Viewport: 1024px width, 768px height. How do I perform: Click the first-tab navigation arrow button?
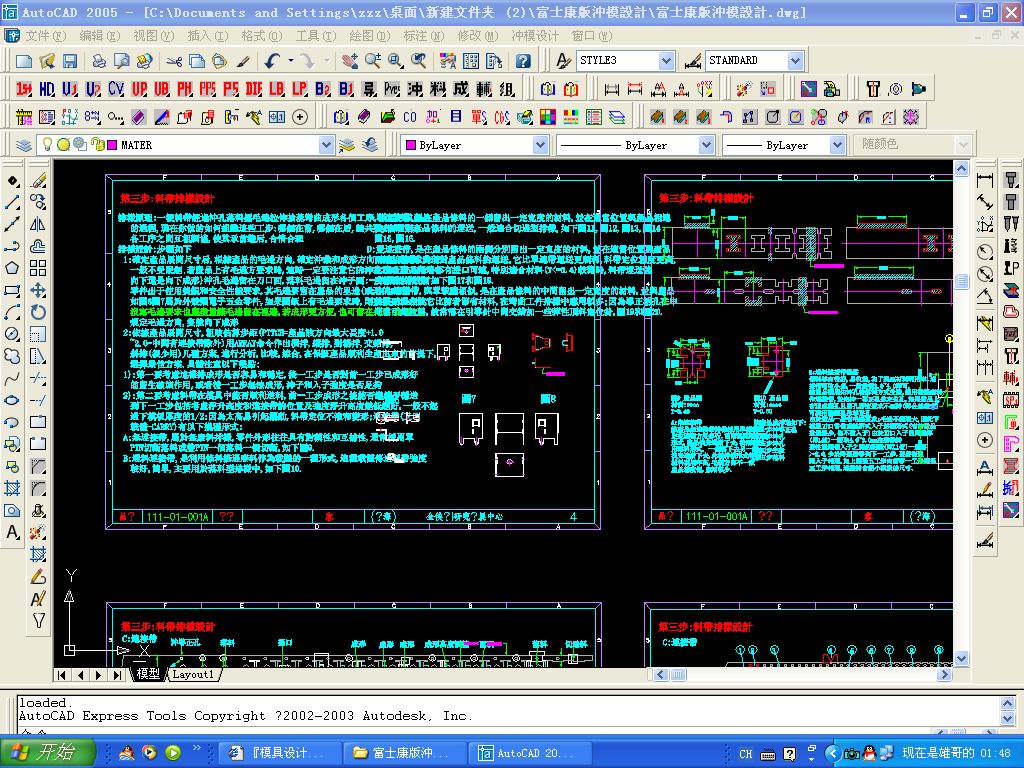click(61, 675)
